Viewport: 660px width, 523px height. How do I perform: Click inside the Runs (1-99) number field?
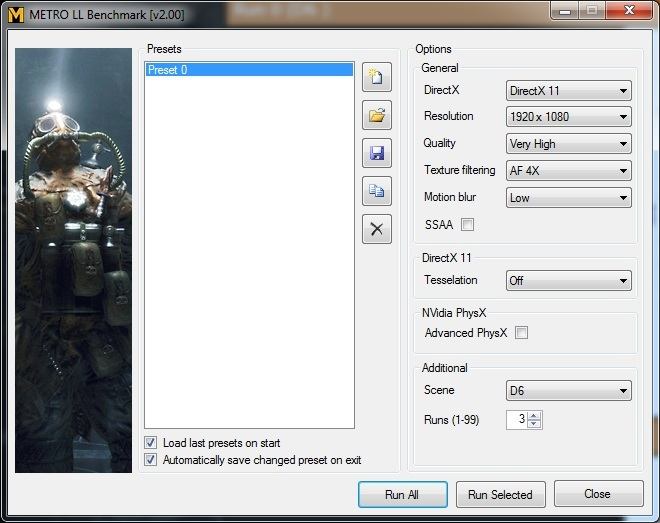tap(516, 419)
